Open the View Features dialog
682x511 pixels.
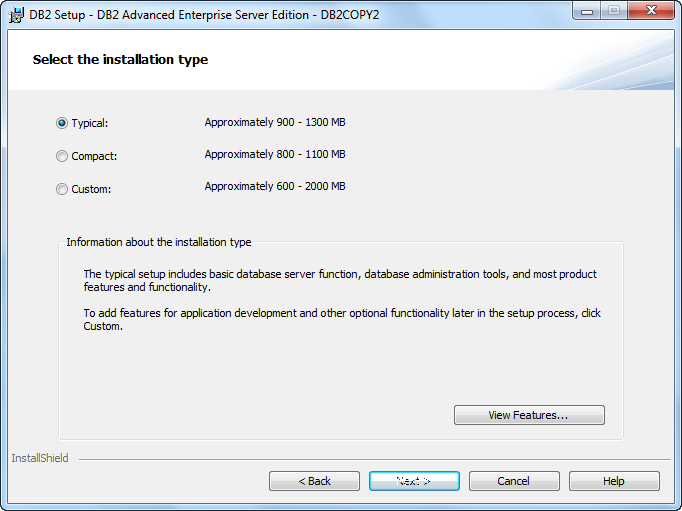[x=529, y=415]
